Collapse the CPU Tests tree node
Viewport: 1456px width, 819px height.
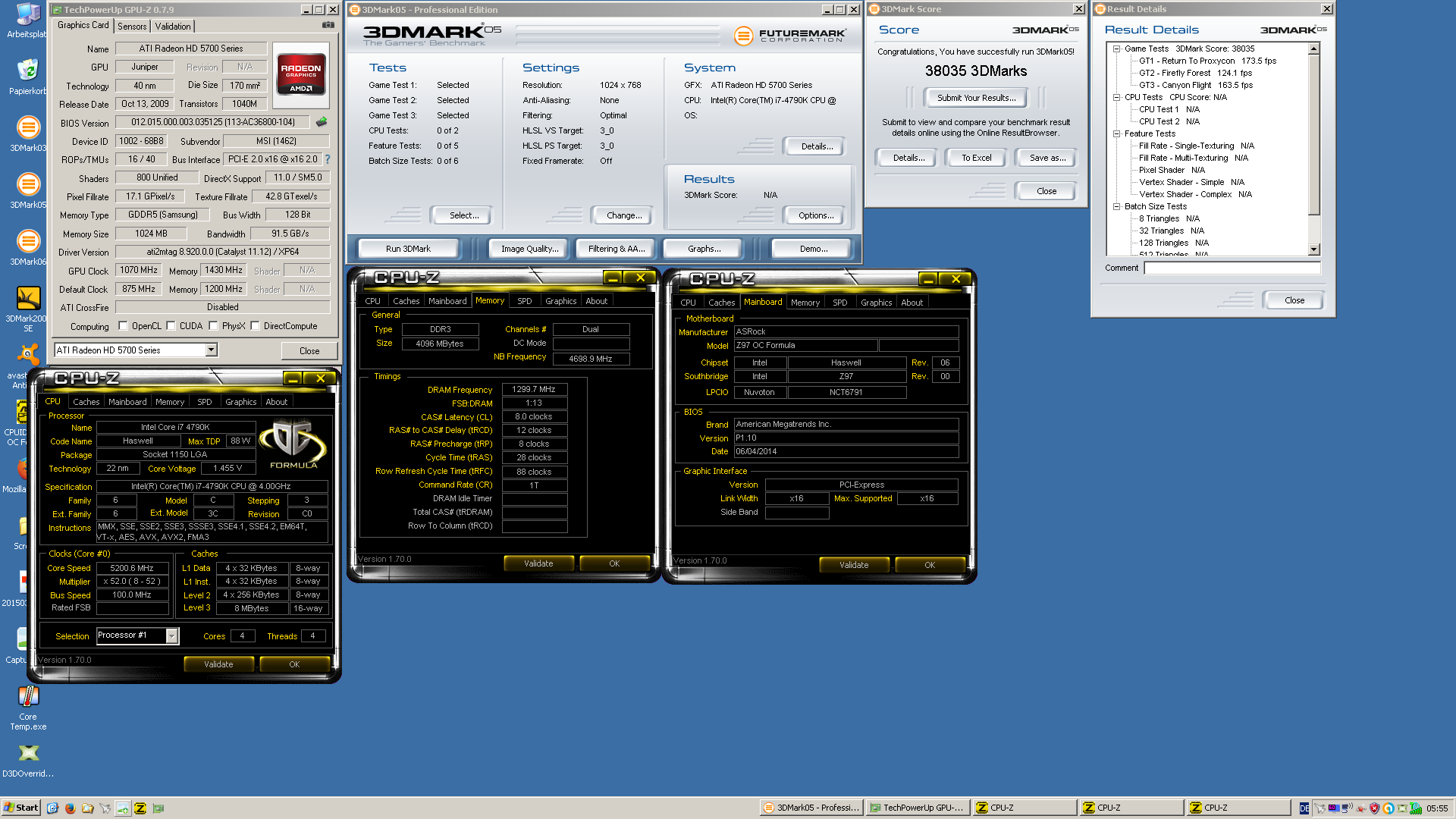(1116, 97)
